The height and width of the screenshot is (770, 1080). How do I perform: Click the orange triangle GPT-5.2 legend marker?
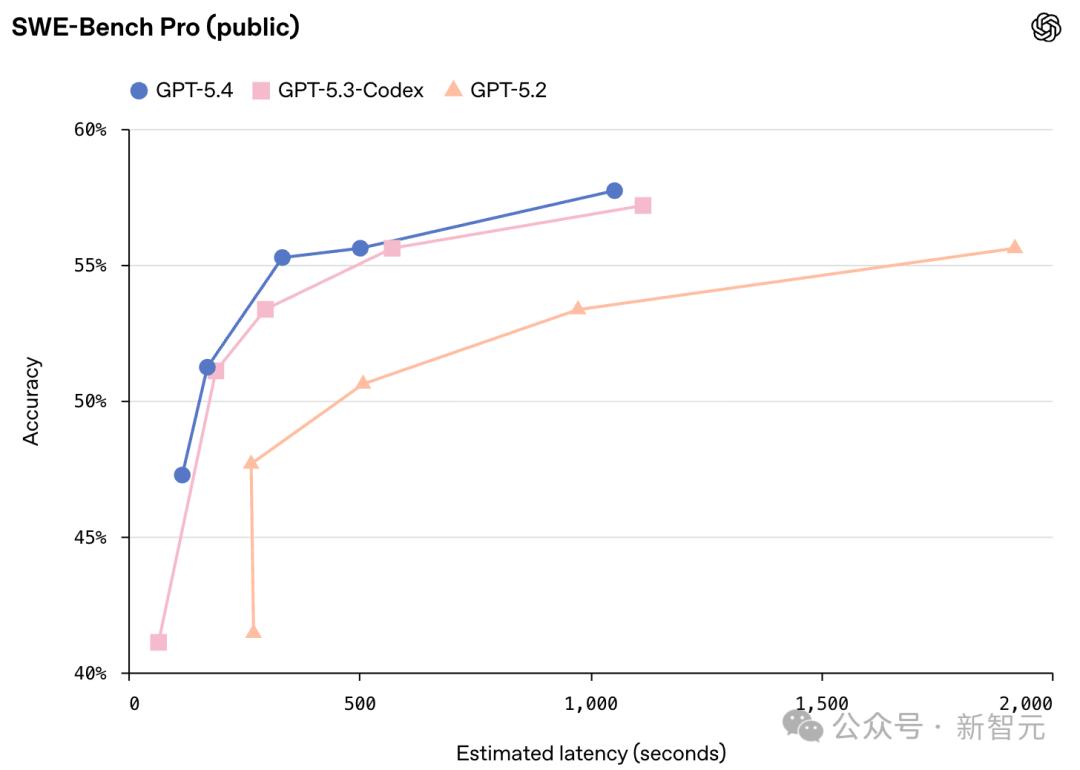453,90
